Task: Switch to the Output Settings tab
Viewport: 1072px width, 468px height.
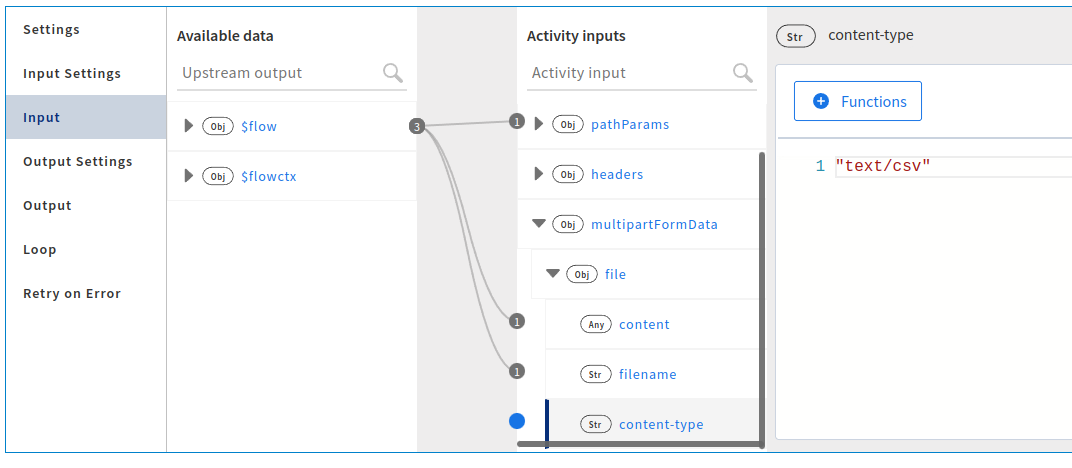Action: (78, 161)
